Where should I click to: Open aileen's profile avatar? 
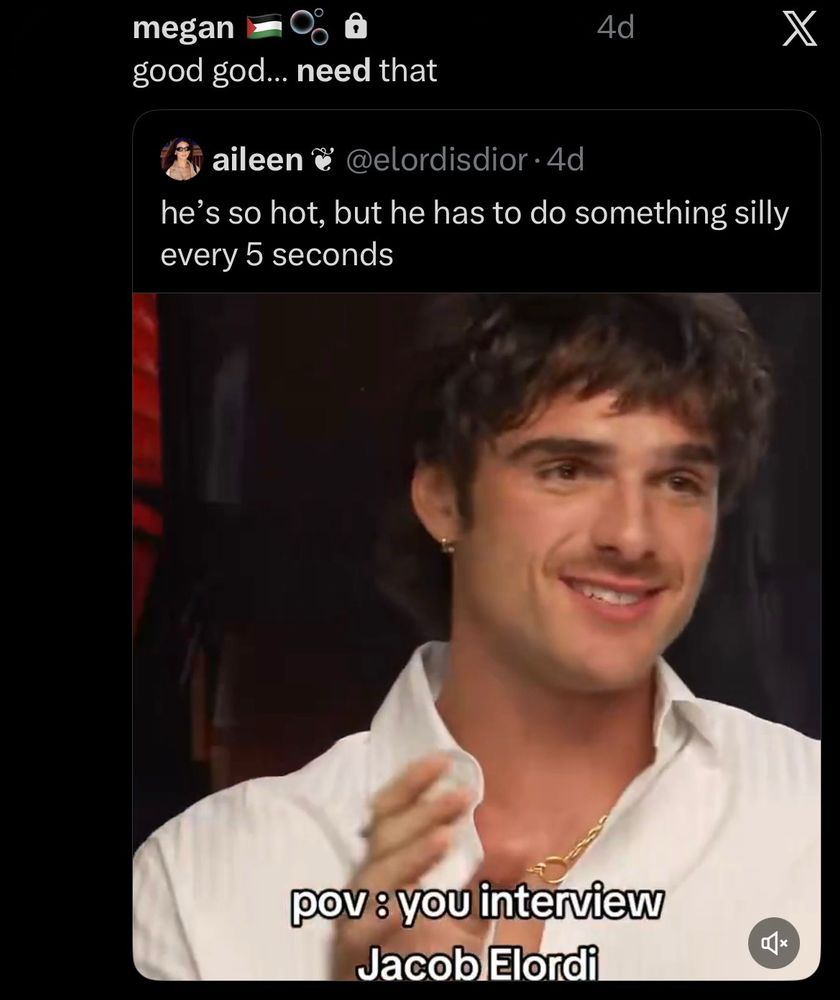pos(182,159)
